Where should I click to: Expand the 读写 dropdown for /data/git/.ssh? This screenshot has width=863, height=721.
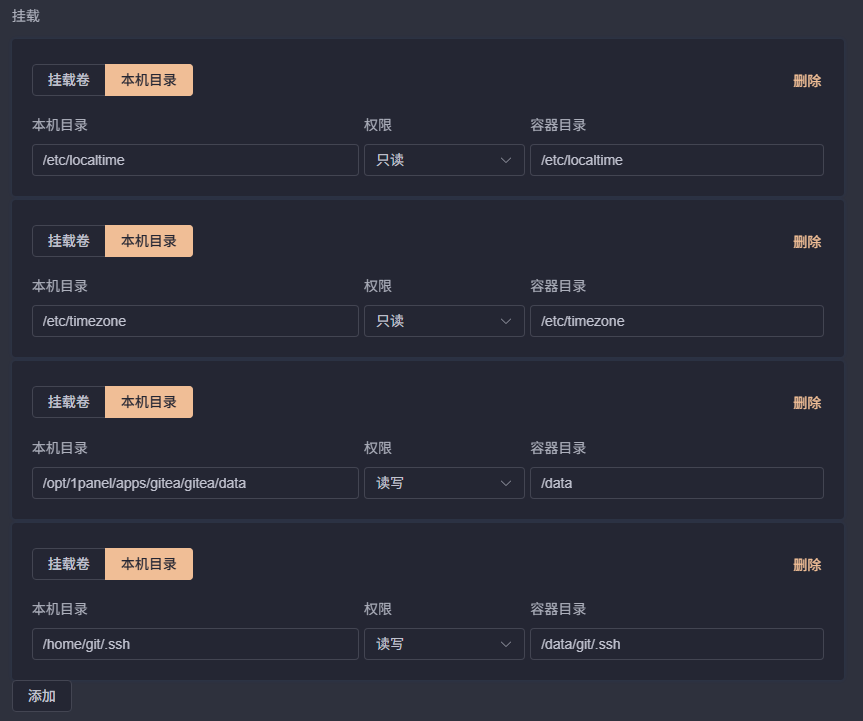[x=444, y=644]
